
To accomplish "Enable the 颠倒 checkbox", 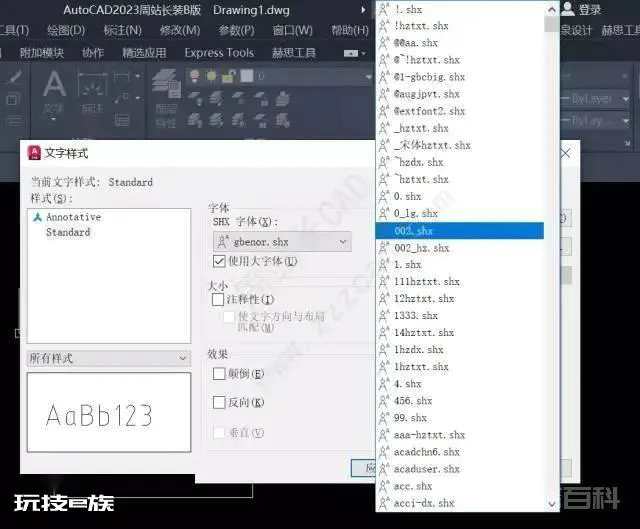I will (x=219, y=373).
